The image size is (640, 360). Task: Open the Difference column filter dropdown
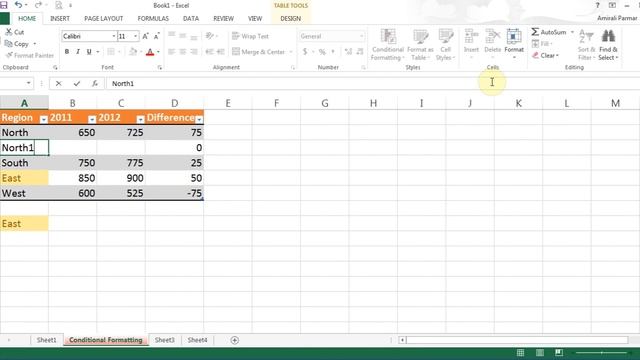point(199,119)
